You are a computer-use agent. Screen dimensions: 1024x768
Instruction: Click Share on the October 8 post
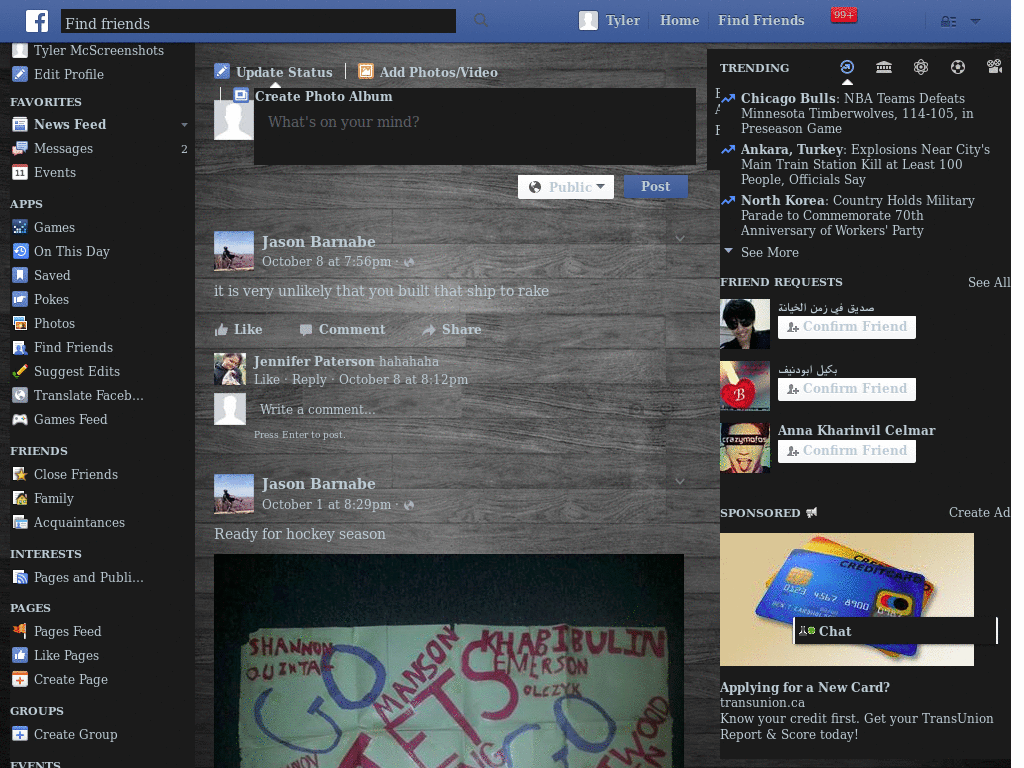(x=451, y=330)
